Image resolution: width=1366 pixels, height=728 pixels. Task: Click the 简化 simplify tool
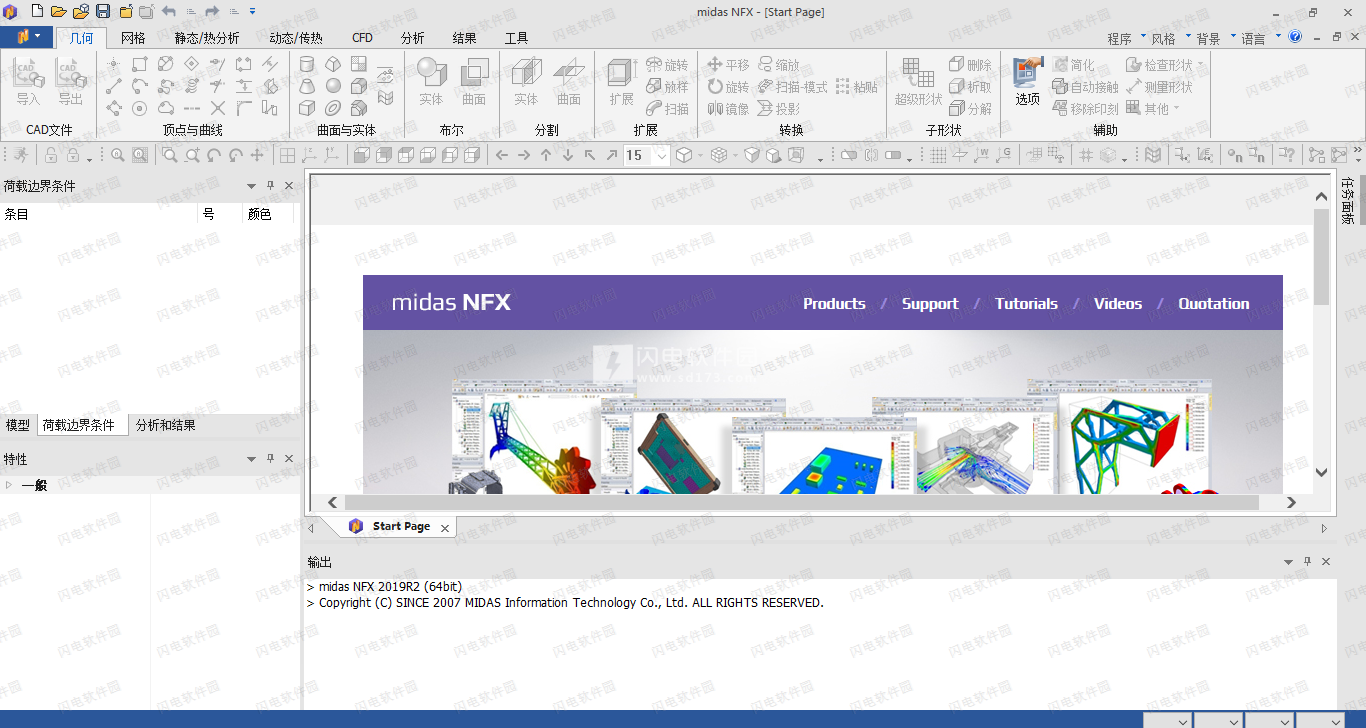(1074, 64)
